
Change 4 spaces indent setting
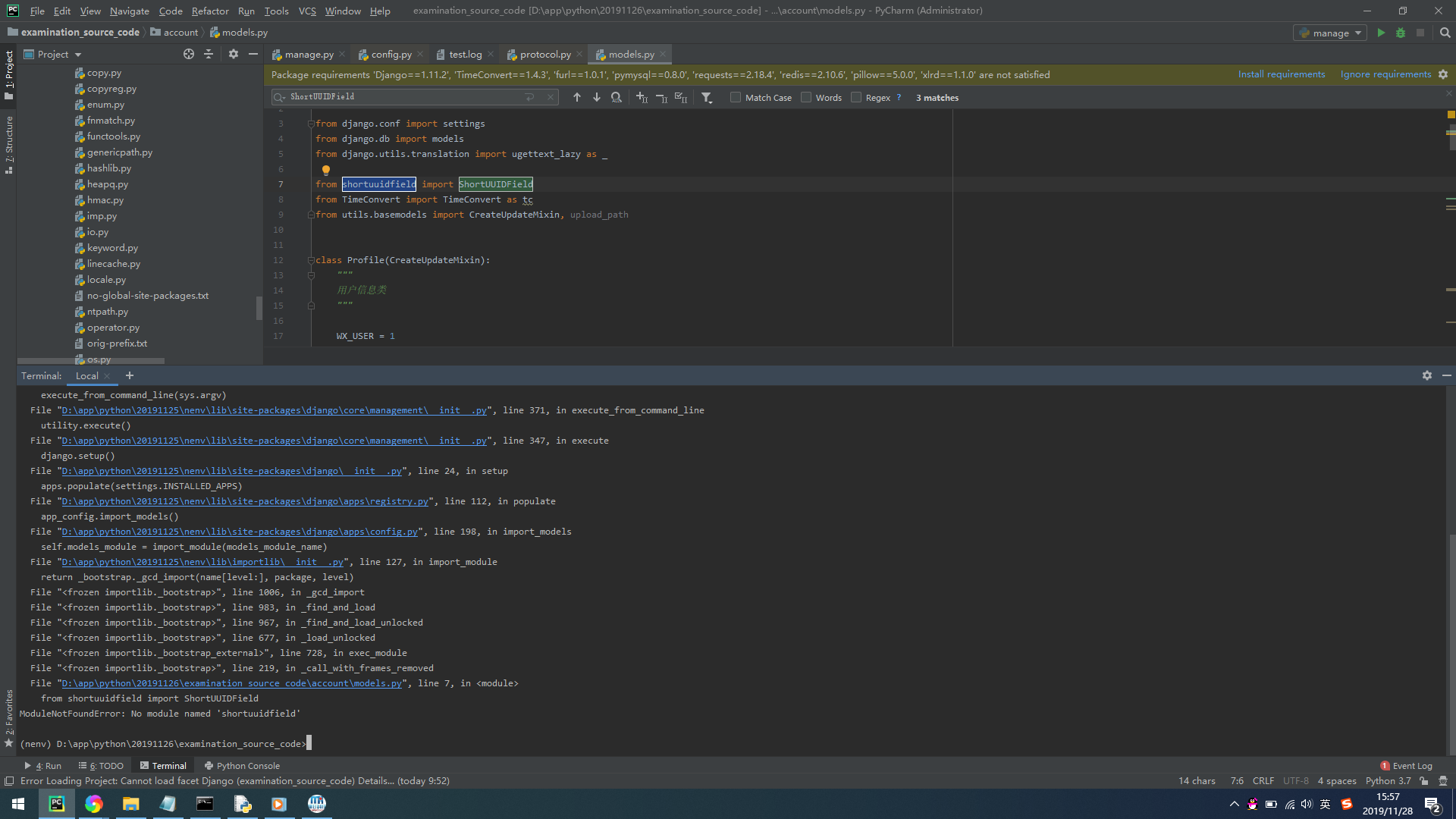[x=1336, y=780]
